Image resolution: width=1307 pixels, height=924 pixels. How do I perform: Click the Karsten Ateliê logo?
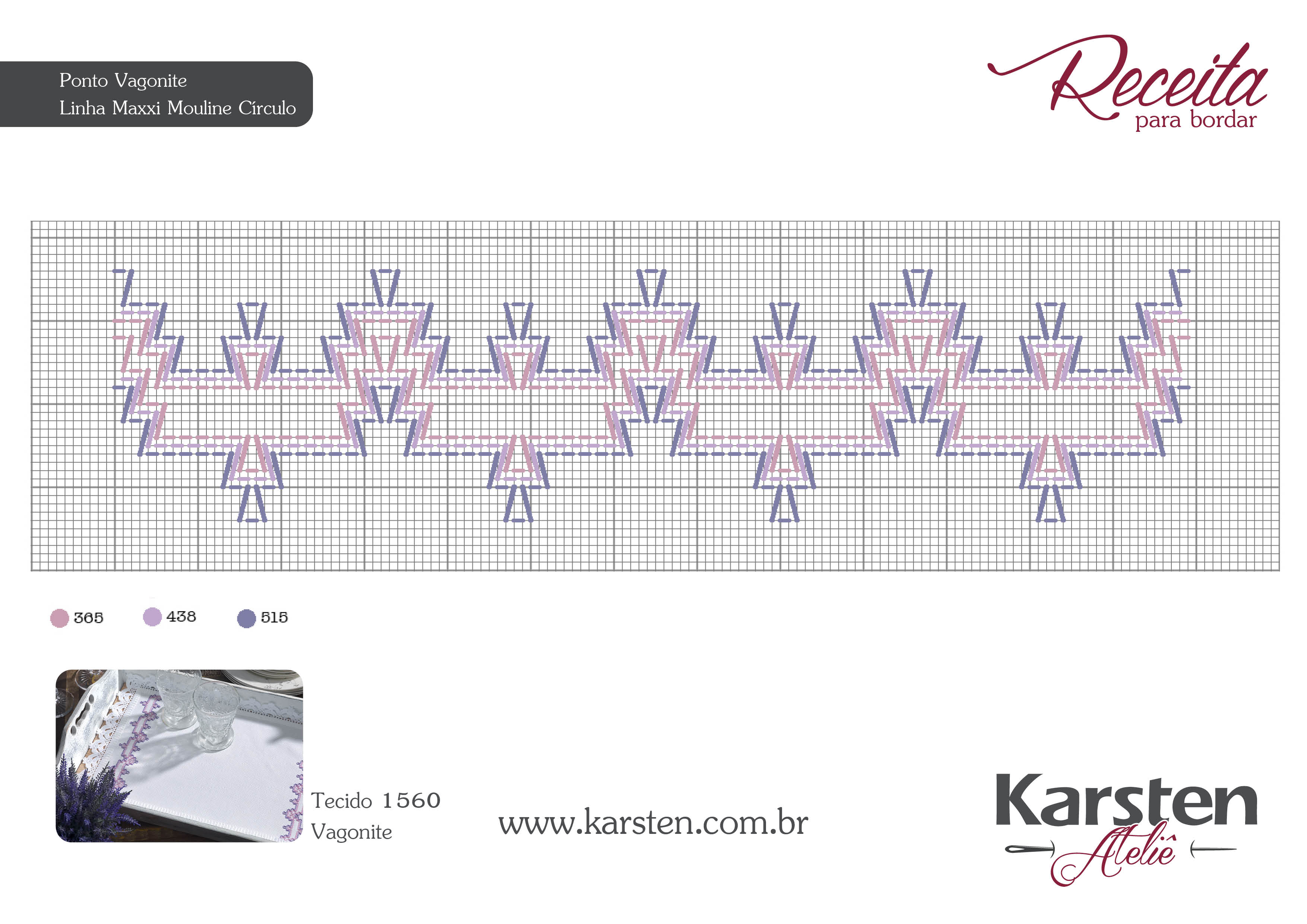pos(1126,829)
